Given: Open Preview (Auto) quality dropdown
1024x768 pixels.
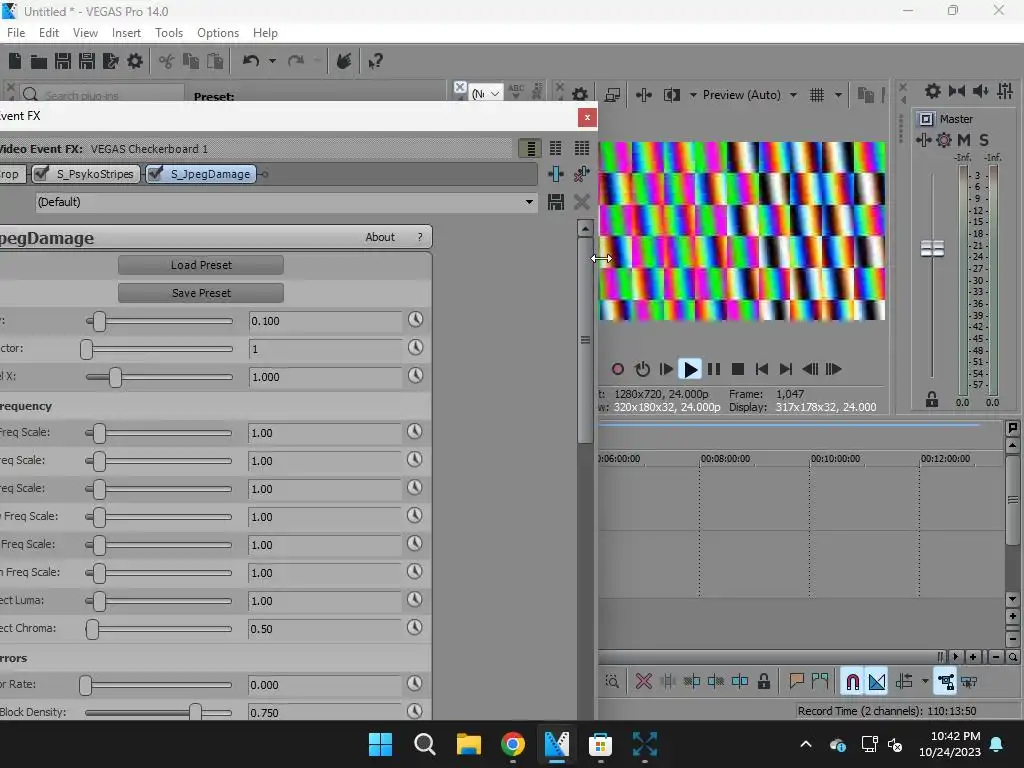Looking at the screenshot, I should click(793, 95).
